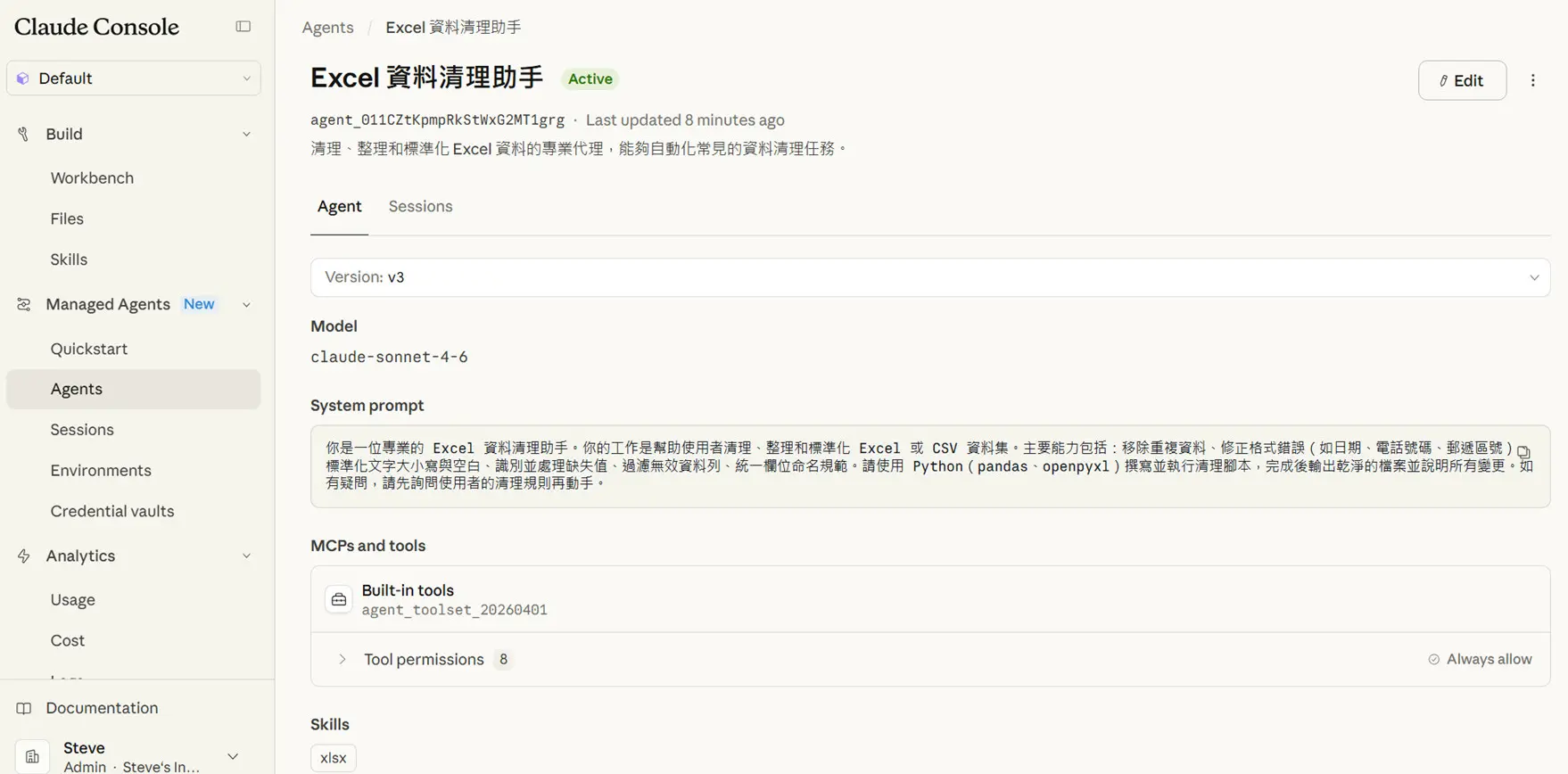The height and width of the screenshot is (774, 1568).
Task: Click the Documentation book icon
Action: [x=24, y=708]
